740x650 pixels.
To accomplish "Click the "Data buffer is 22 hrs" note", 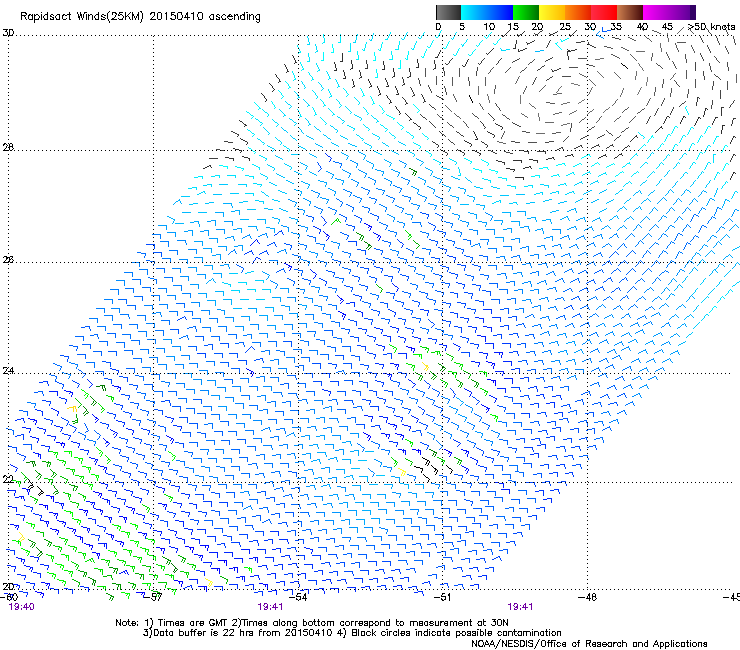I will click(202, 633).
